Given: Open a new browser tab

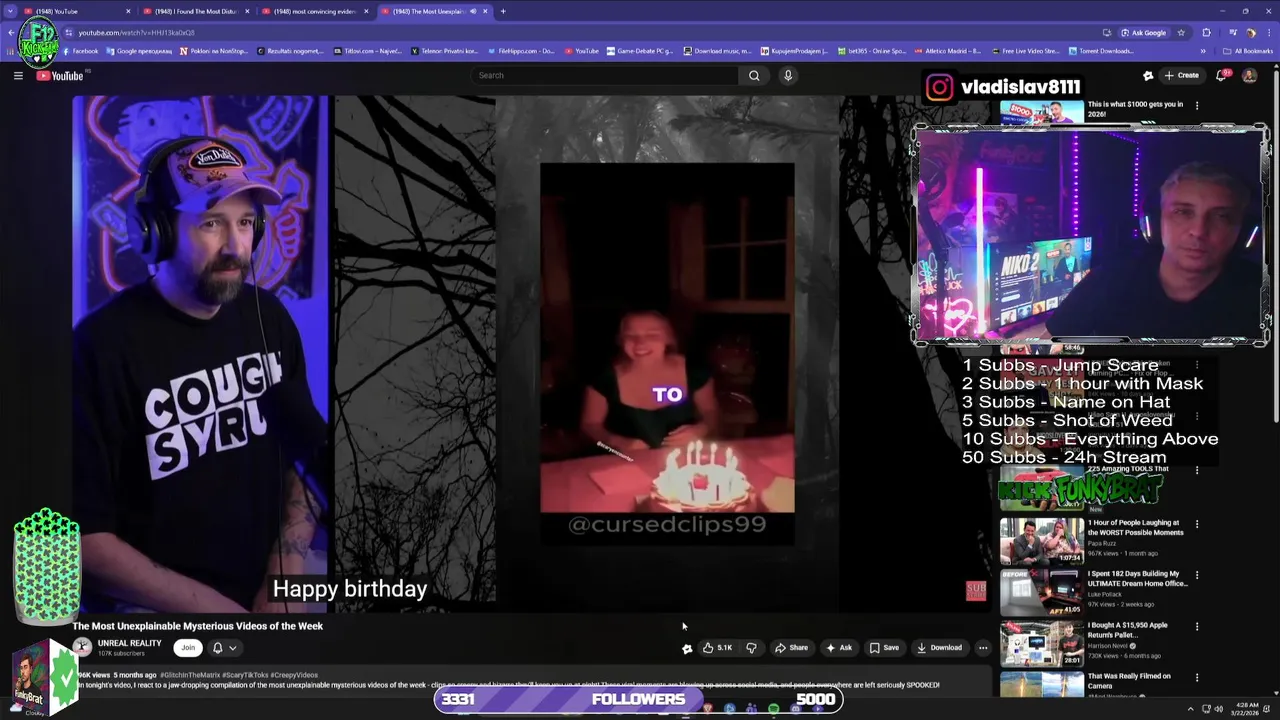Looking at the screenshot, I should 503,11.
